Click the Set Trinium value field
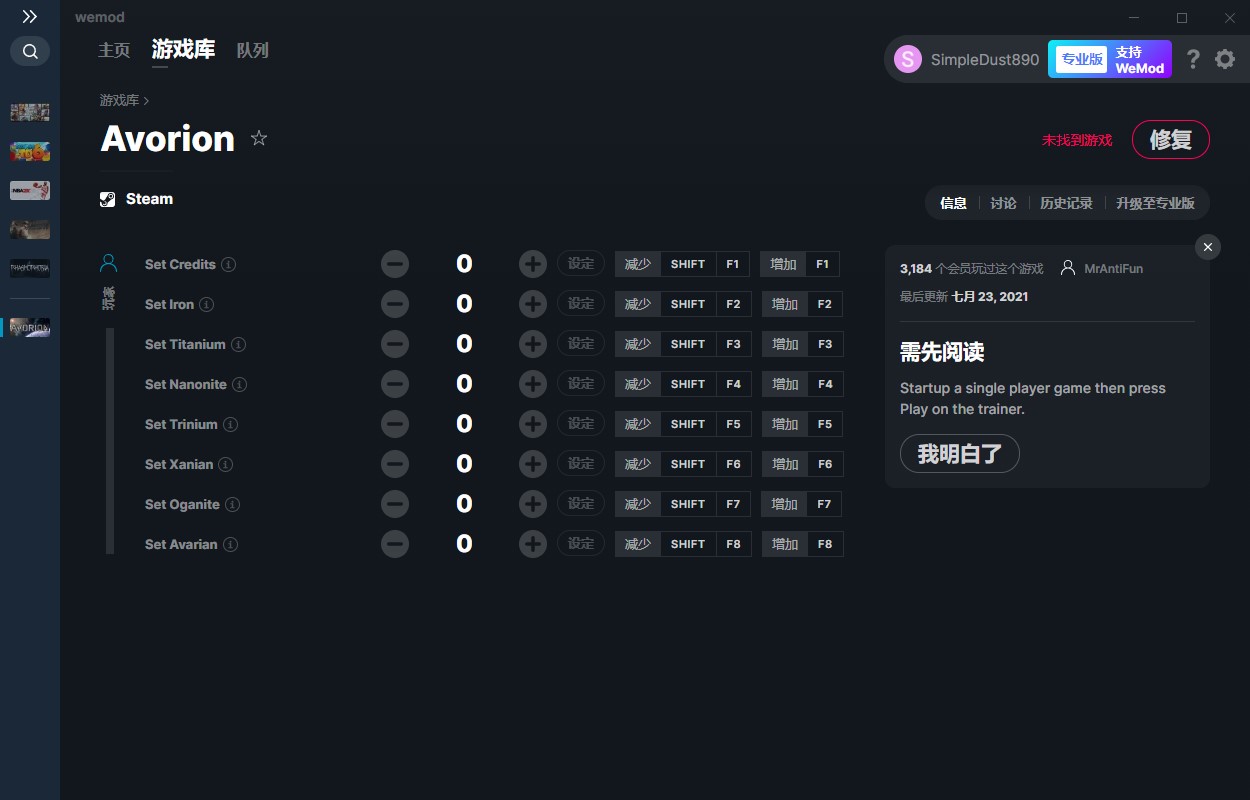 (464, 424)
